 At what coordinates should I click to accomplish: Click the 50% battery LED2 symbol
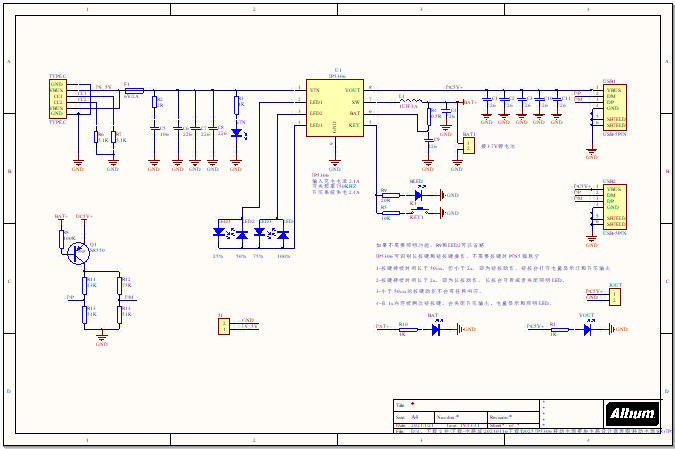(242, 235)
